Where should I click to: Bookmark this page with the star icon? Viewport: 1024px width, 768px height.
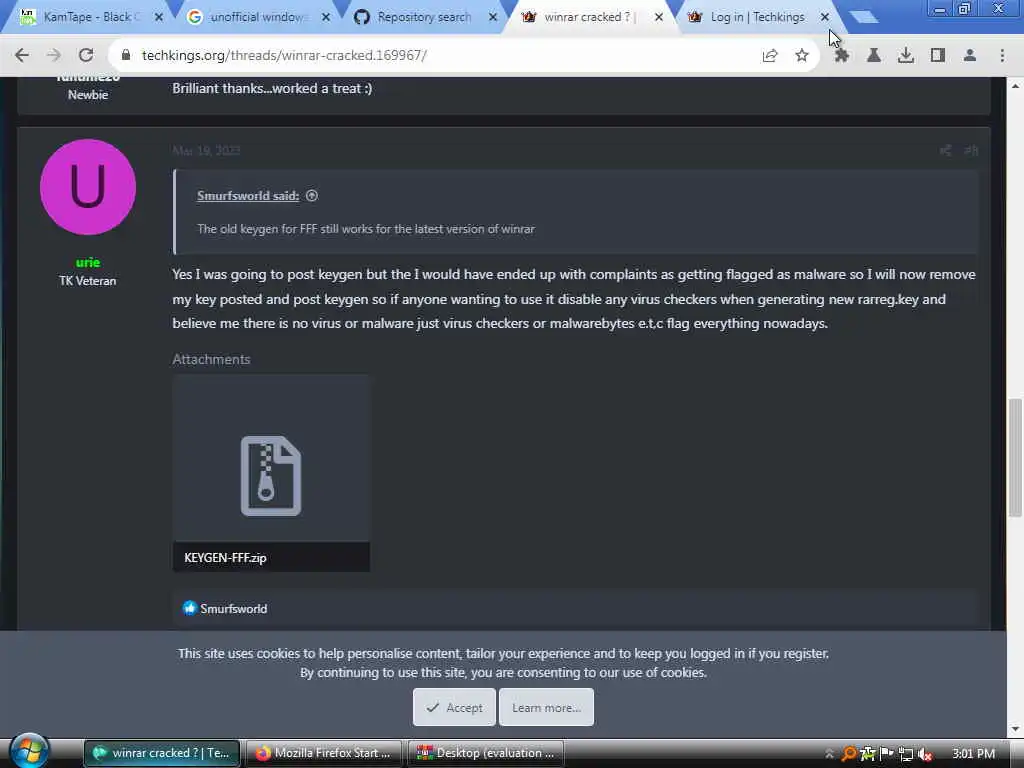click(802, 56)
